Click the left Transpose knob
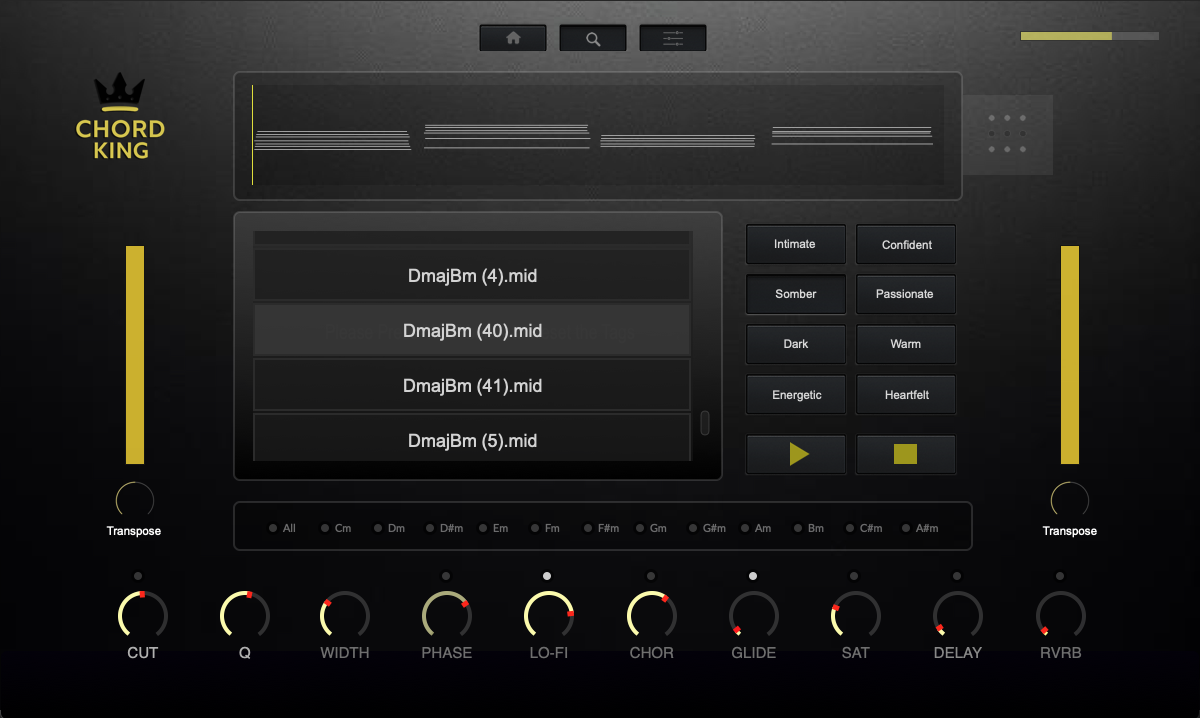The height and width of the screenshot is (718, 1200). (135, 500)
